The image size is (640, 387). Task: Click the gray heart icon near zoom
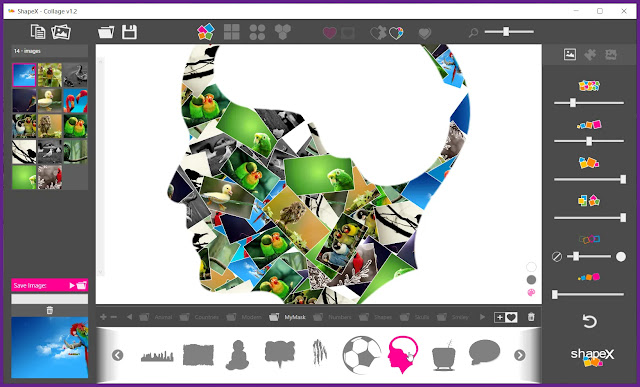(424, 33)
